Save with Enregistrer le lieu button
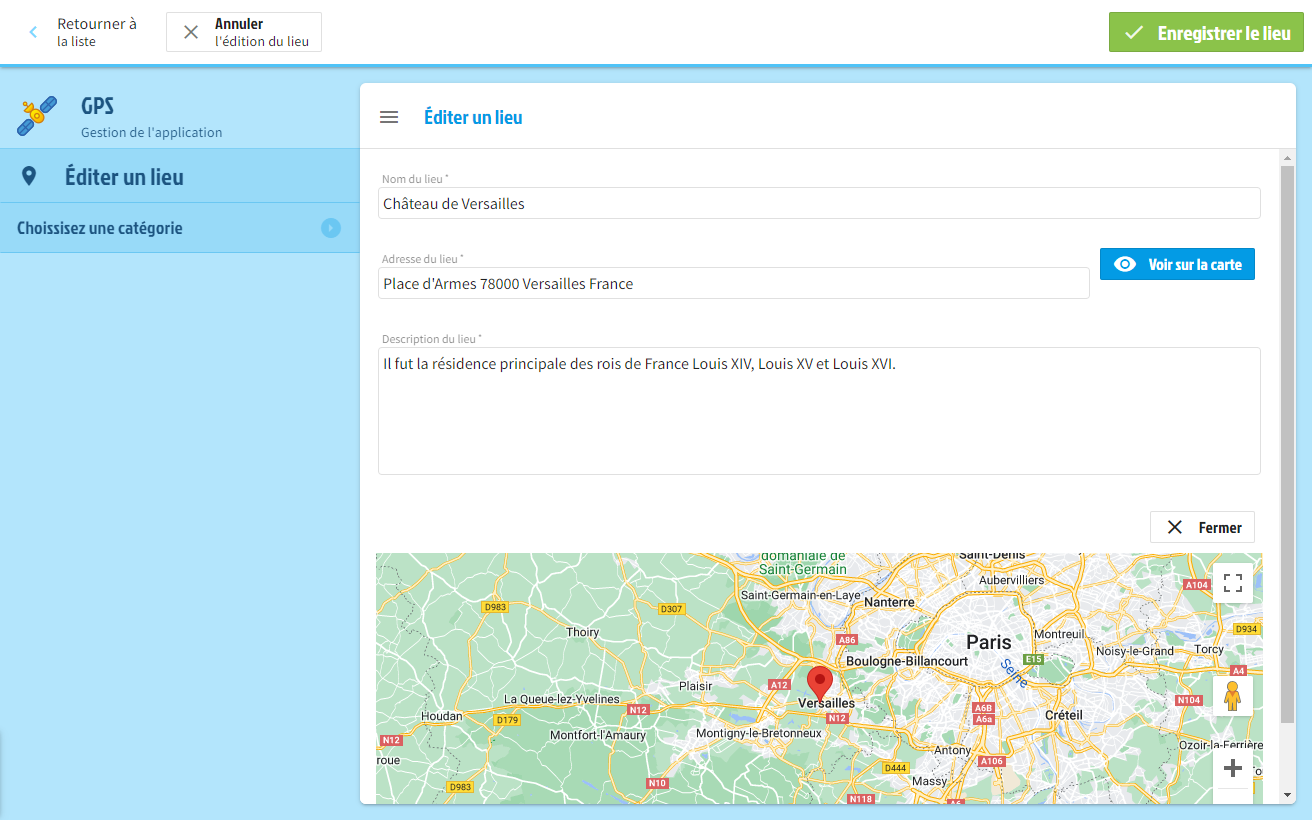Image resolution: width=1312 pixels, height=820 pixels. [1206, 32]
